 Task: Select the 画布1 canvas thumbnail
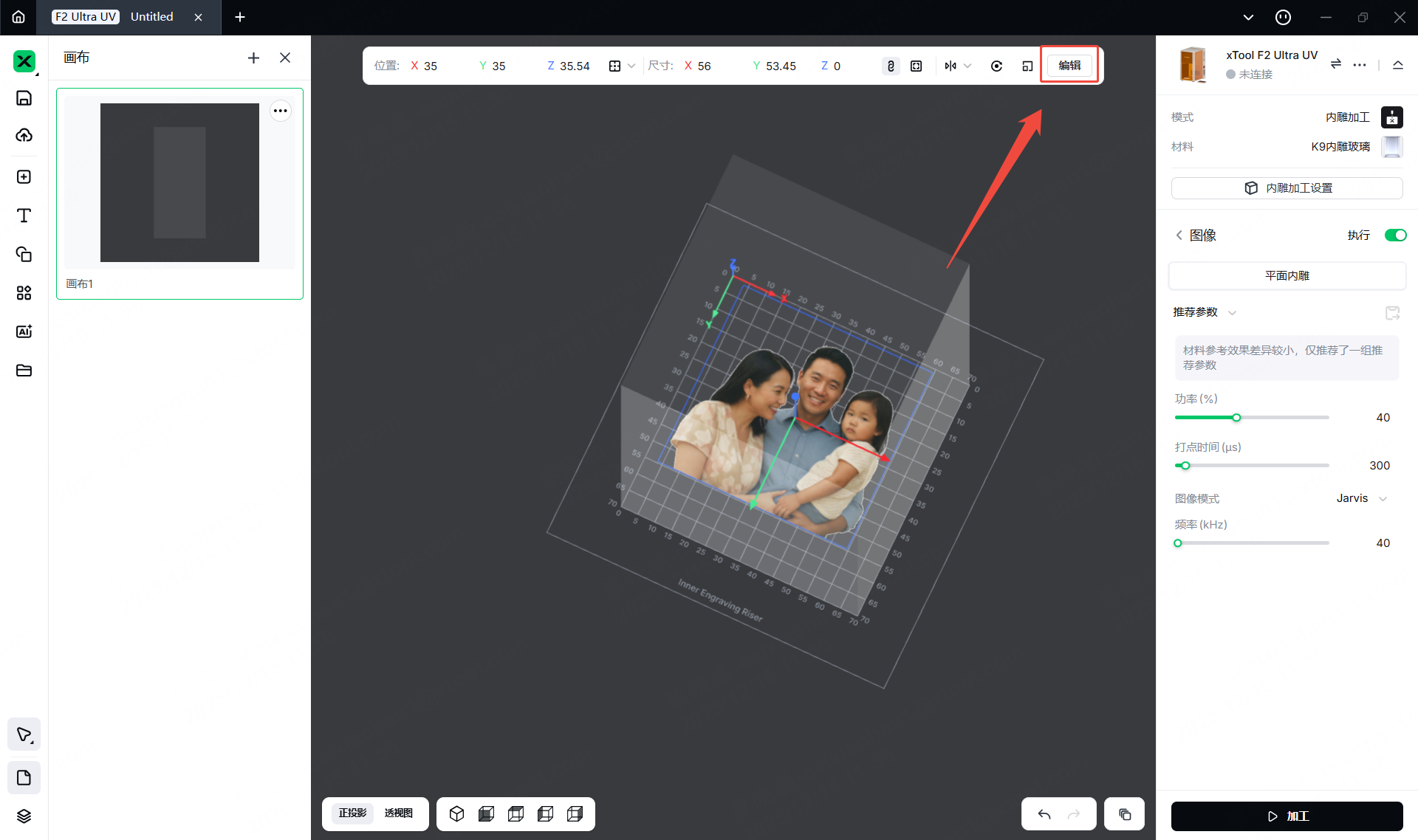coord(179,183)
